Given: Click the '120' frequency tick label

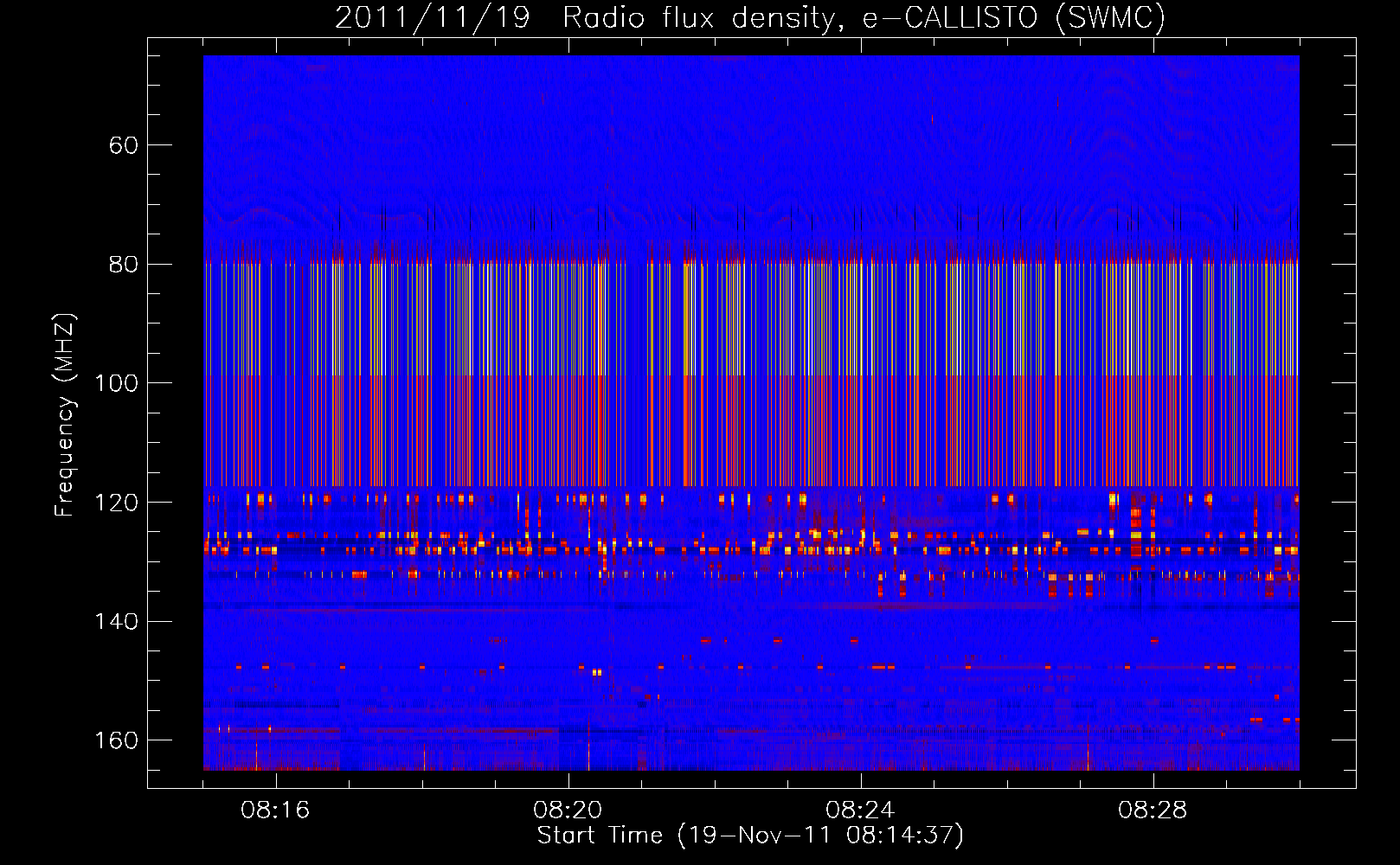Looking at the screenshot, I should pos(116,503).
